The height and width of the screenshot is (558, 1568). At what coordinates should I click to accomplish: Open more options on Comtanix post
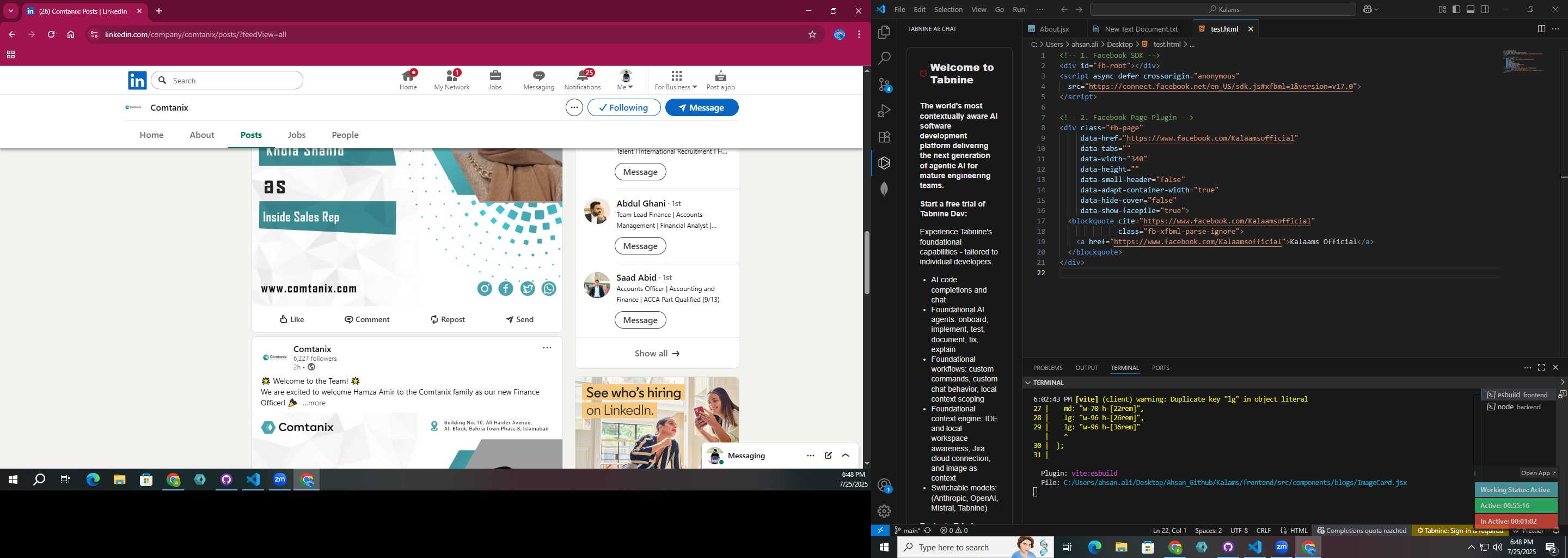pyautogui.click(x=547, y=348)
